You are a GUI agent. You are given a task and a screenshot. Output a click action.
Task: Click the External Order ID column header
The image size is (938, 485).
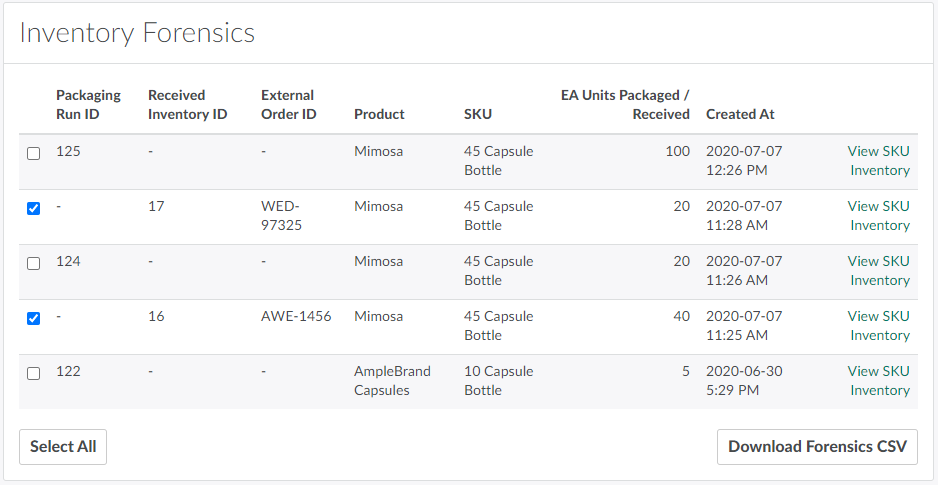coord(288,104)
